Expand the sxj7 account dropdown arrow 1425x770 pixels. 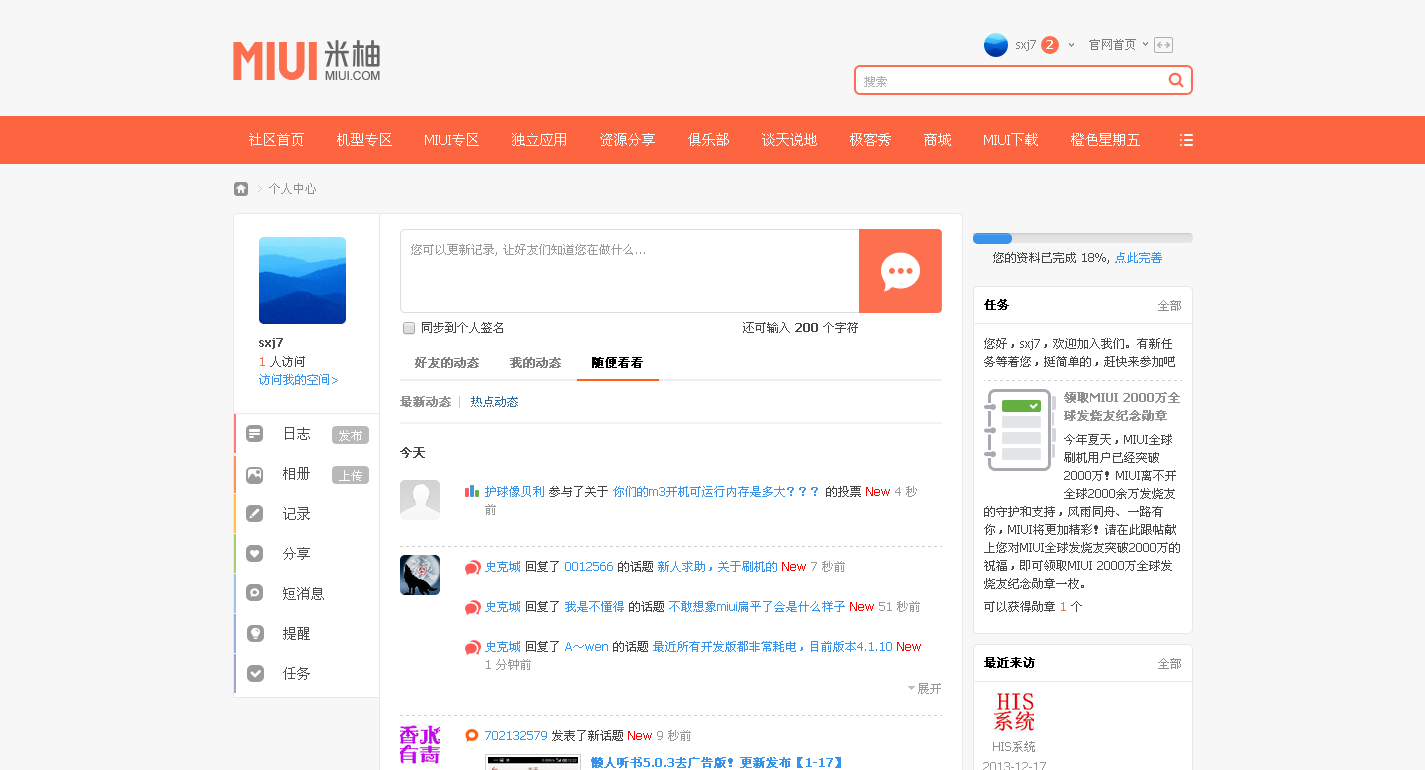coord(1071,45)
